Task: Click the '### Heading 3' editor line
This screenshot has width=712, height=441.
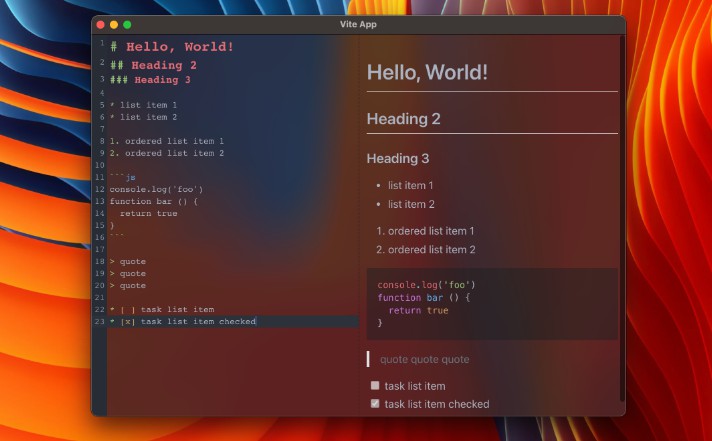Action: coord(150,80)
